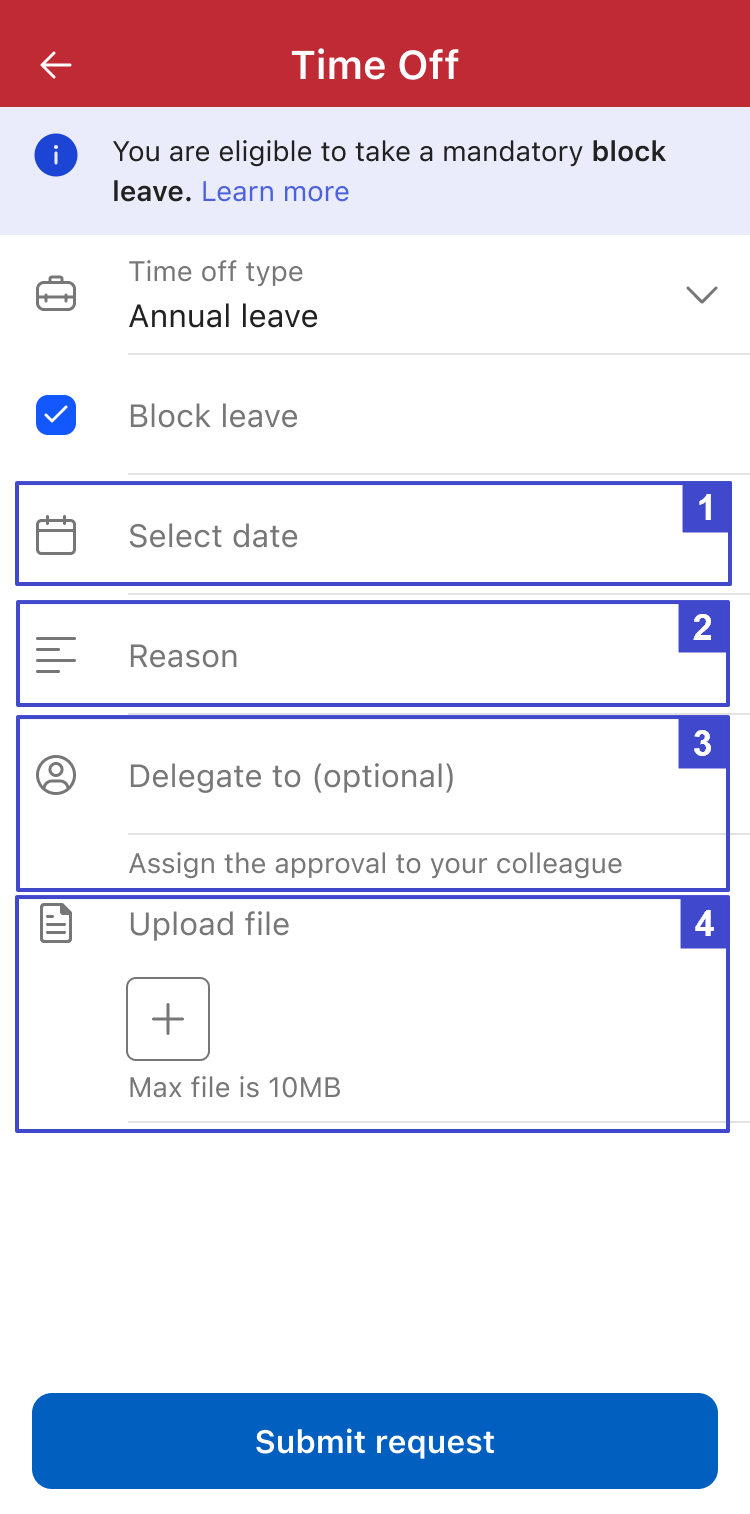Screen dimensions: 750x1514
Task: Click the text lines Reason icon
Action: pyautogui.click(x=56, y=655)
